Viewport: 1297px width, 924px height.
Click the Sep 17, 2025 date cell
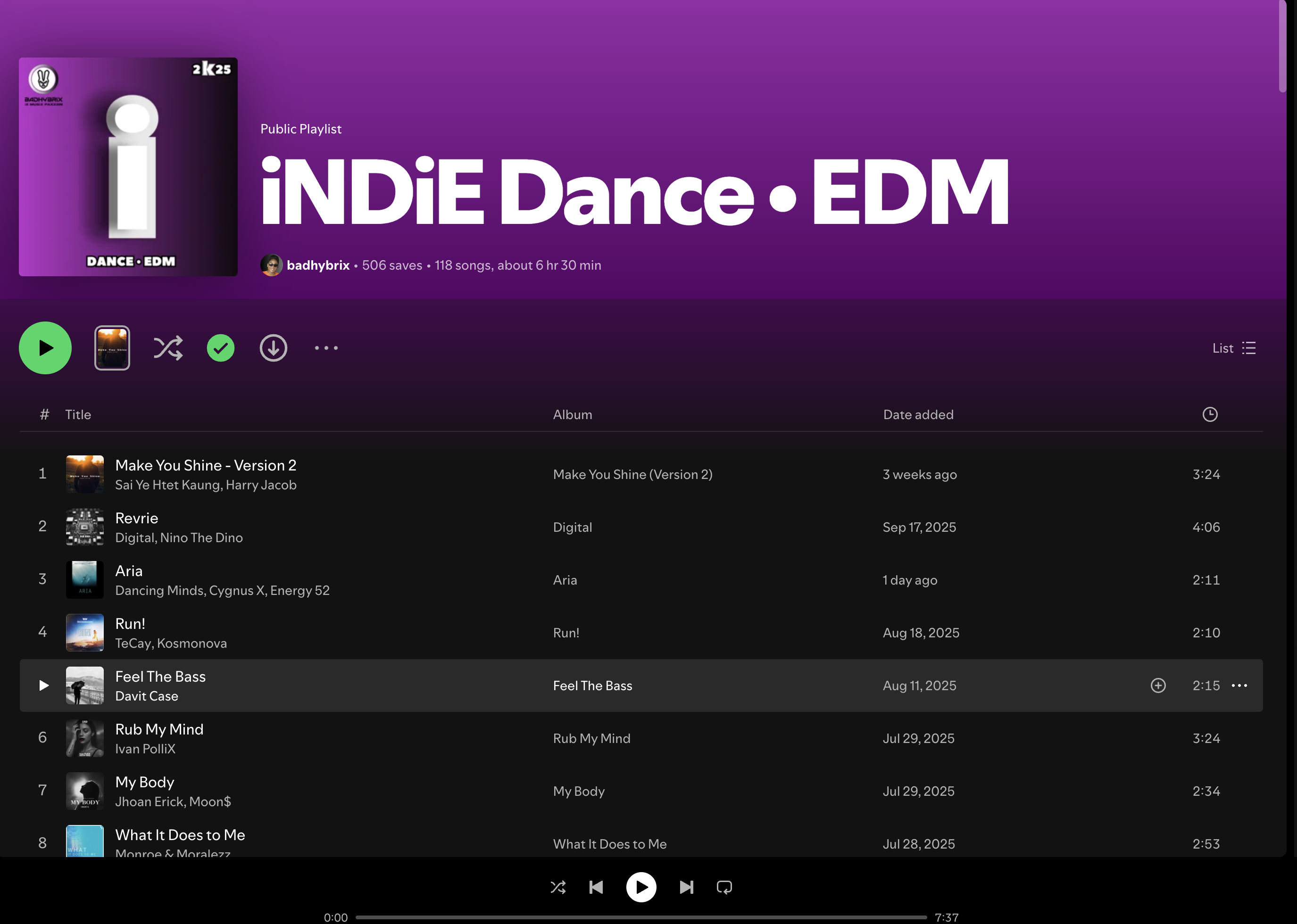point(919,528)
